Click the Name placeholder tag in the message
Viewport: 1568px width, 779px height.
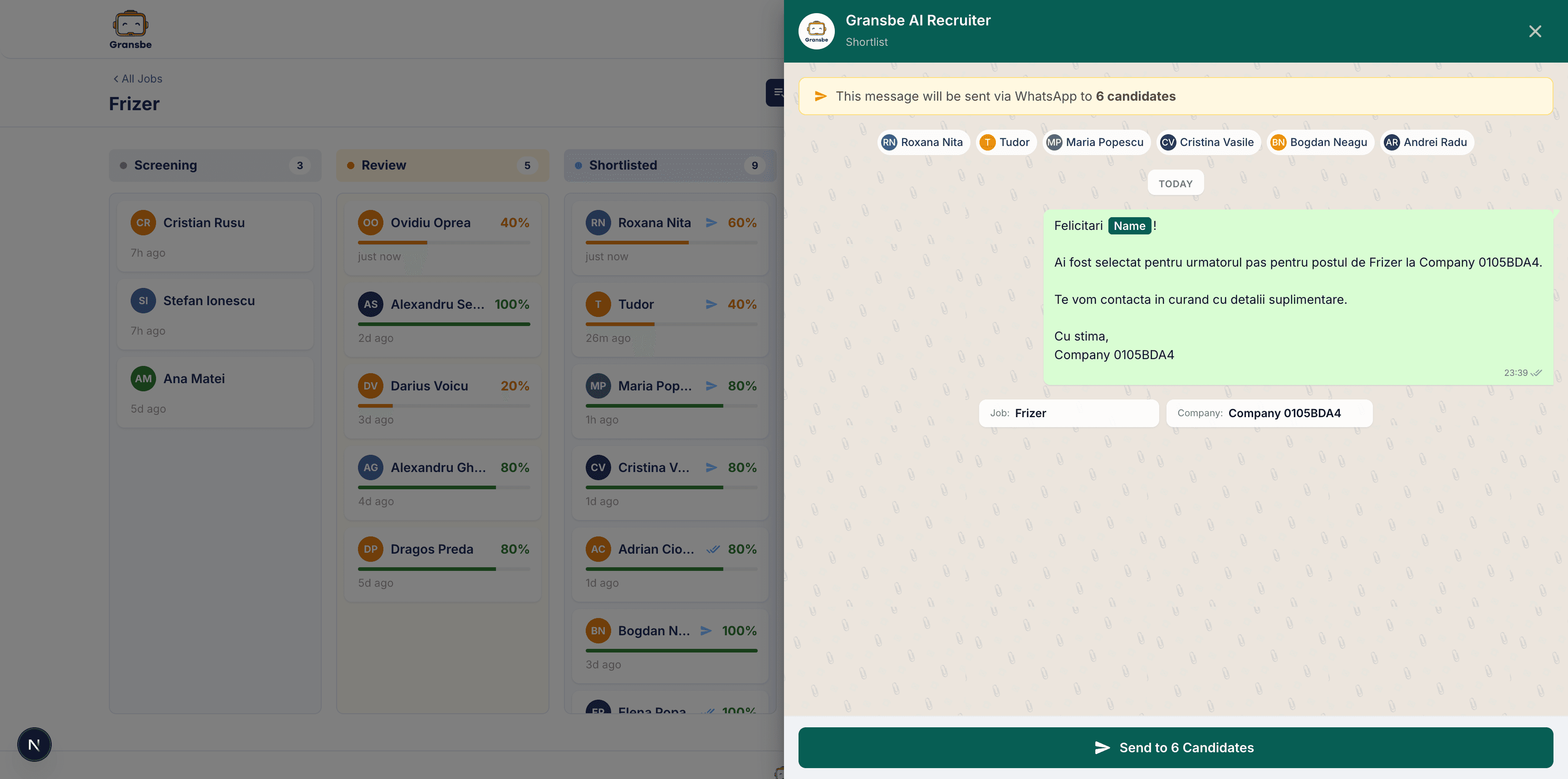pos(1130,226)
